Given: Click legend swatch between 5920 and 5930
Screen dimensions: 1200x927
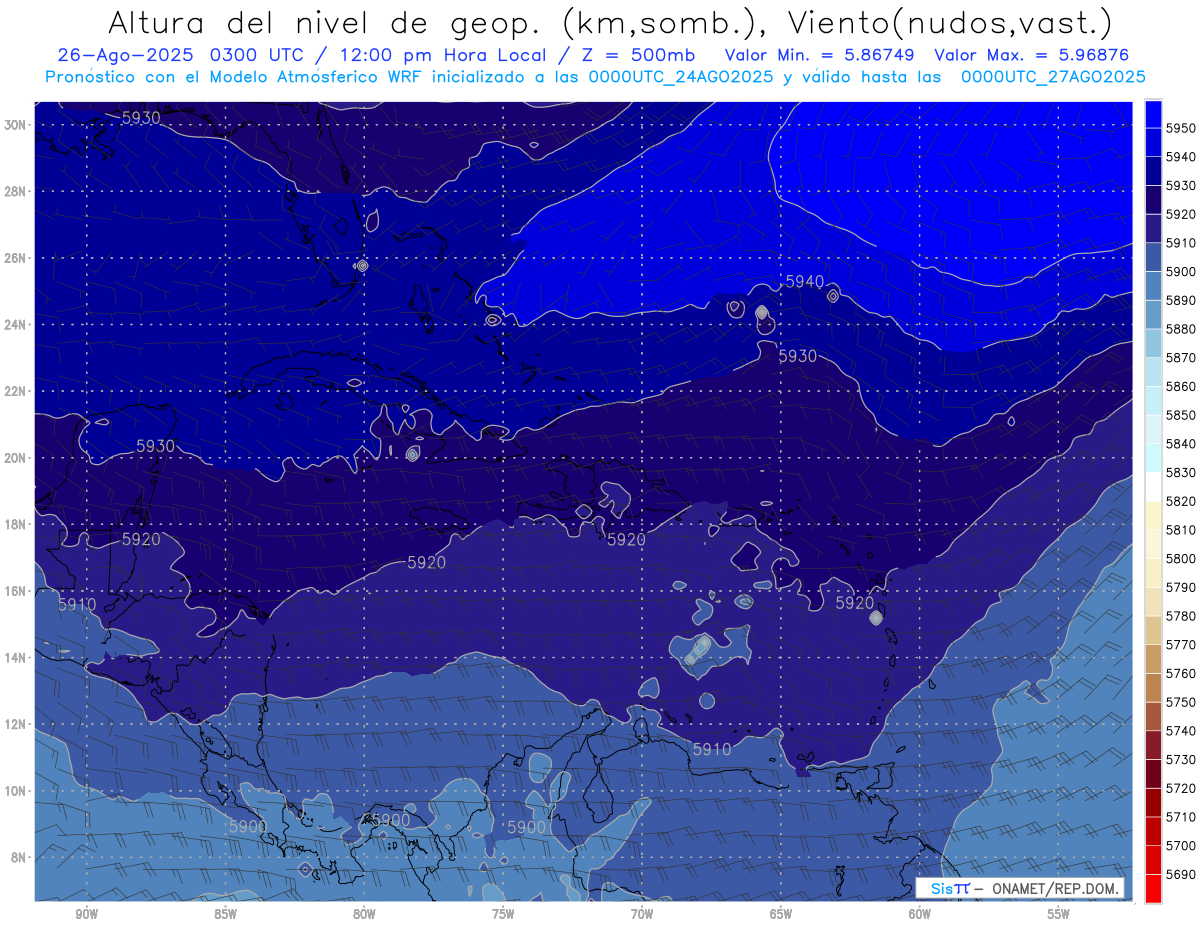Looking at the screenshot, I should [x=1152, y=200].
